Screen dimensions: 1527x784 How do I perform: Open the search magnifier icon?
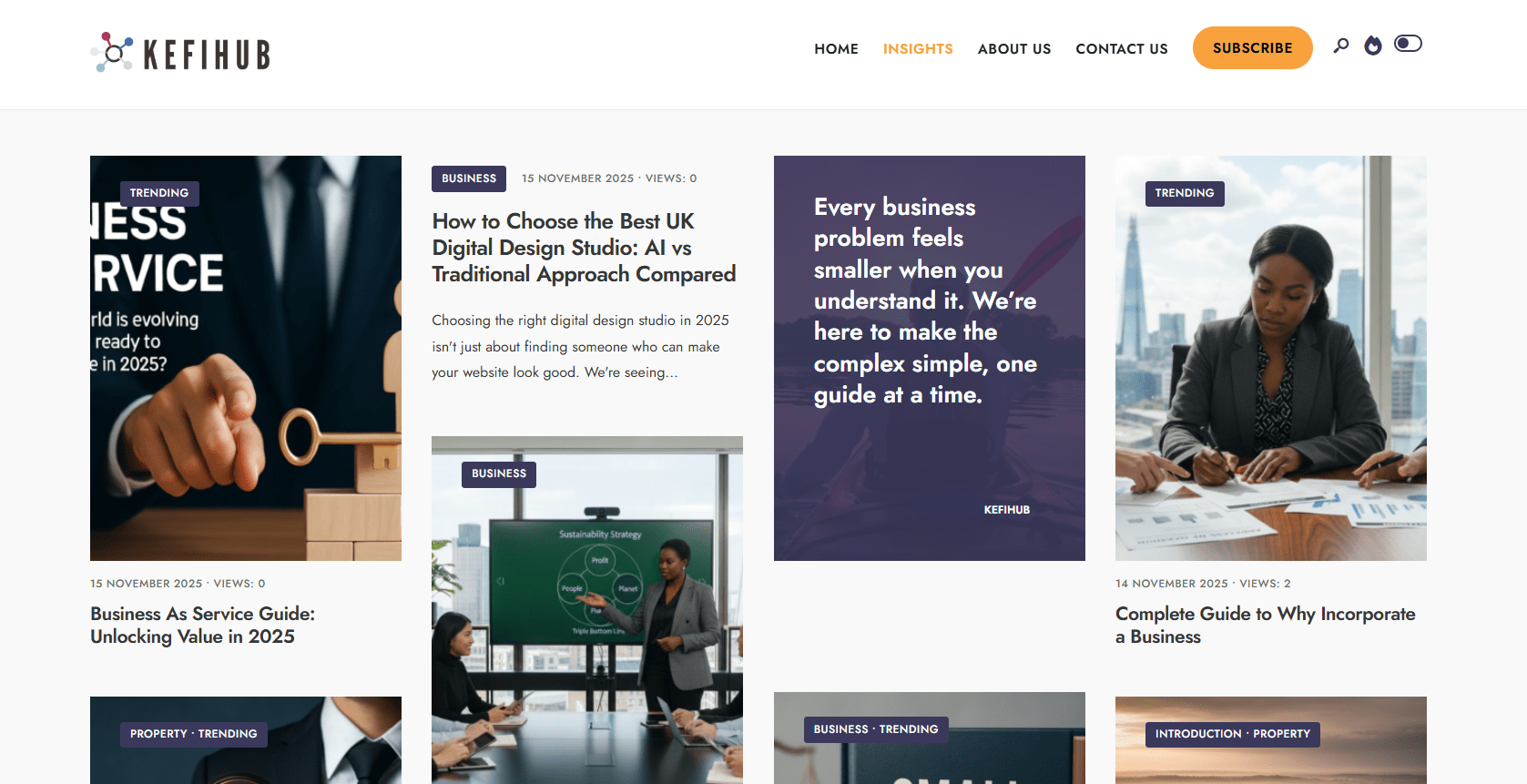pos(1340,46)
